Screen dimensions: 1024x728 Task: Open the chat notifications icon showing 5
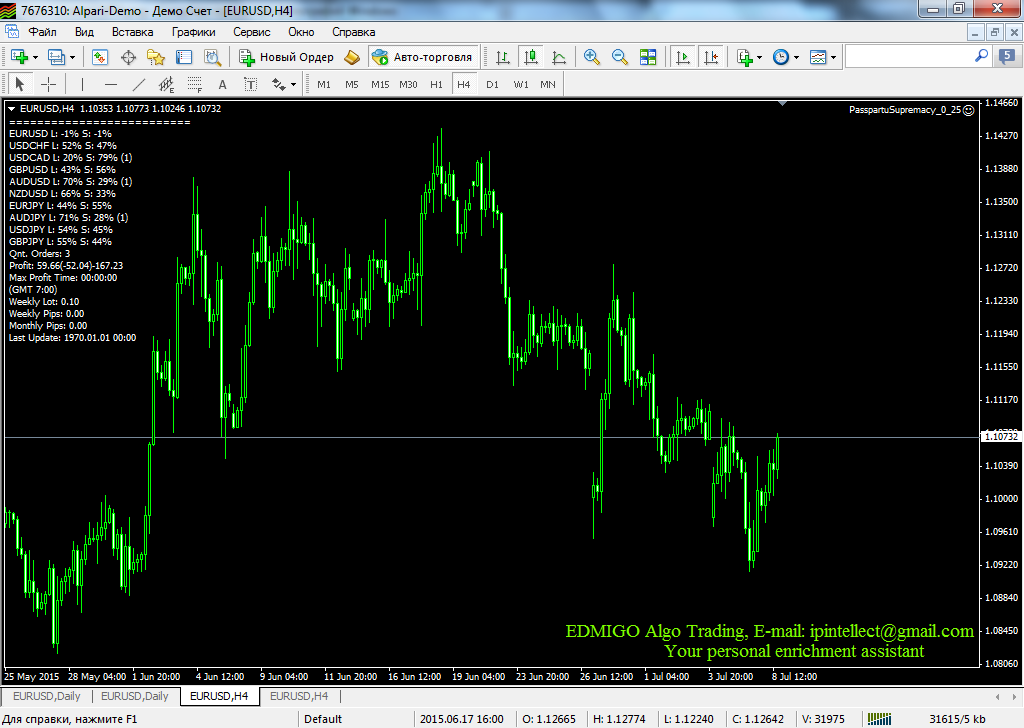(1007, 57)
